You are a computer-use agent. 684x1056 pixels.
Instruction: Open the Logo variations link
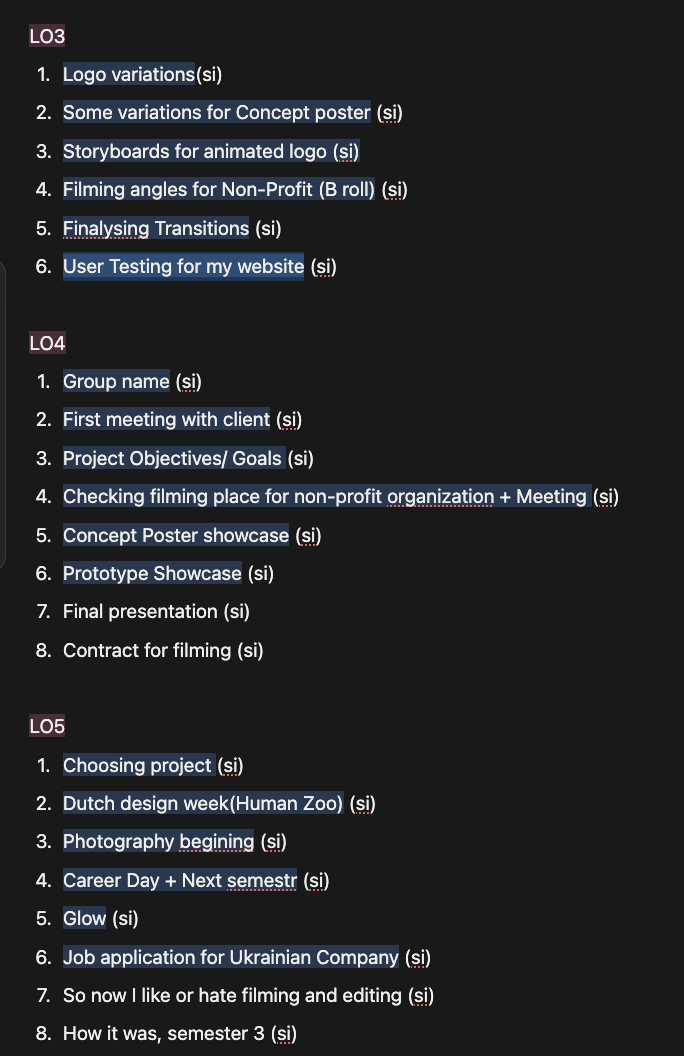[128, 74]
